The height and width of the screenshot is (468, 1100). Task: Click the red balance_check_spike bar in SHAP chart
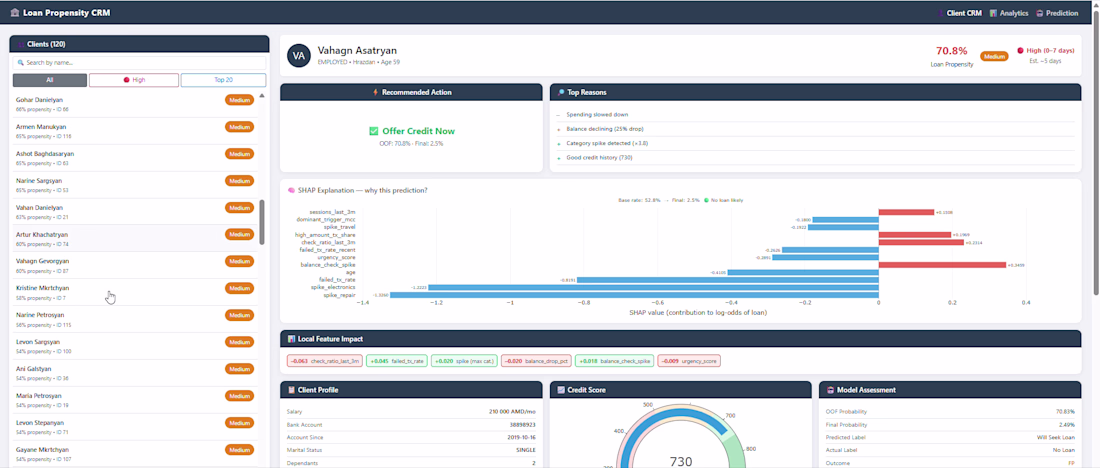coord(942,265)
